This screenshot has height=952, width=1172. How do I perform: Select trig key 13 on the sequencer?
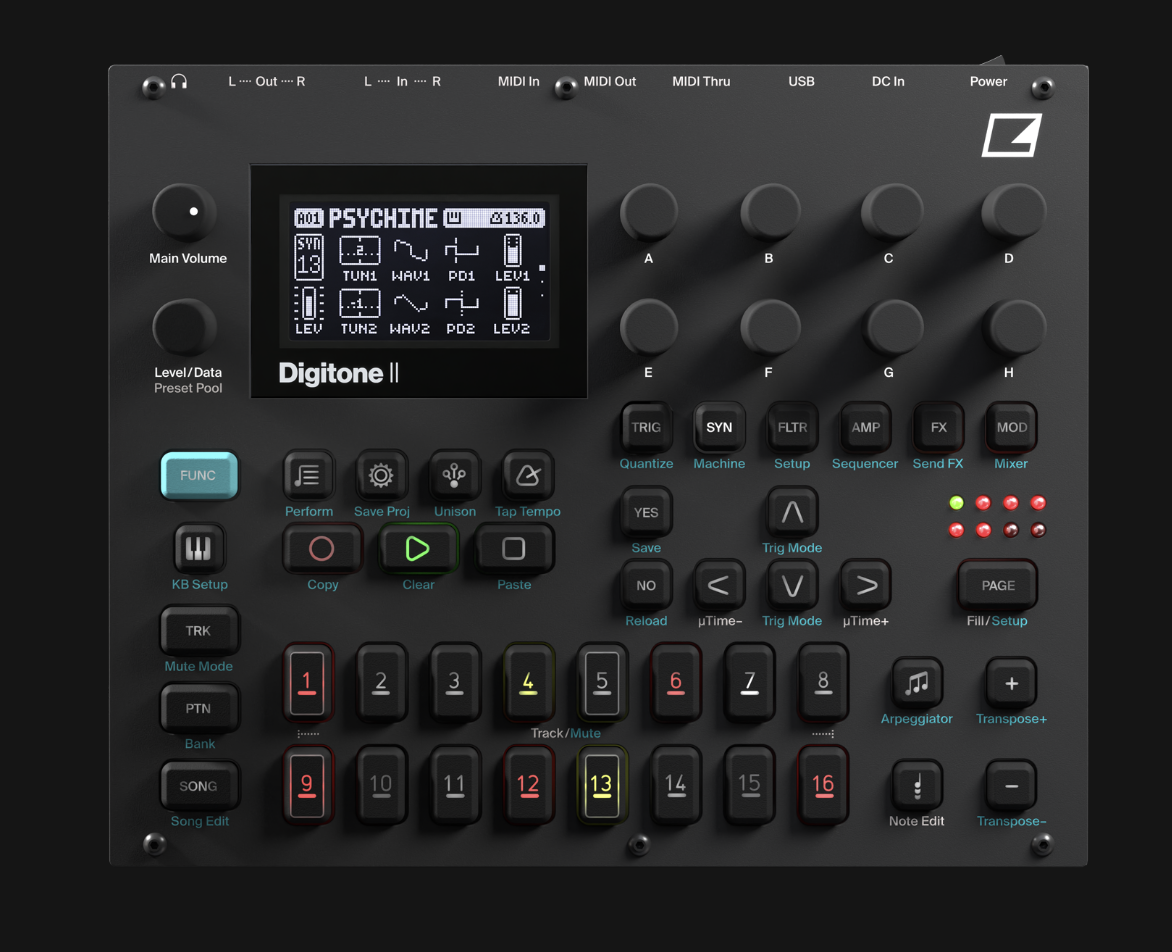point(602,785)
